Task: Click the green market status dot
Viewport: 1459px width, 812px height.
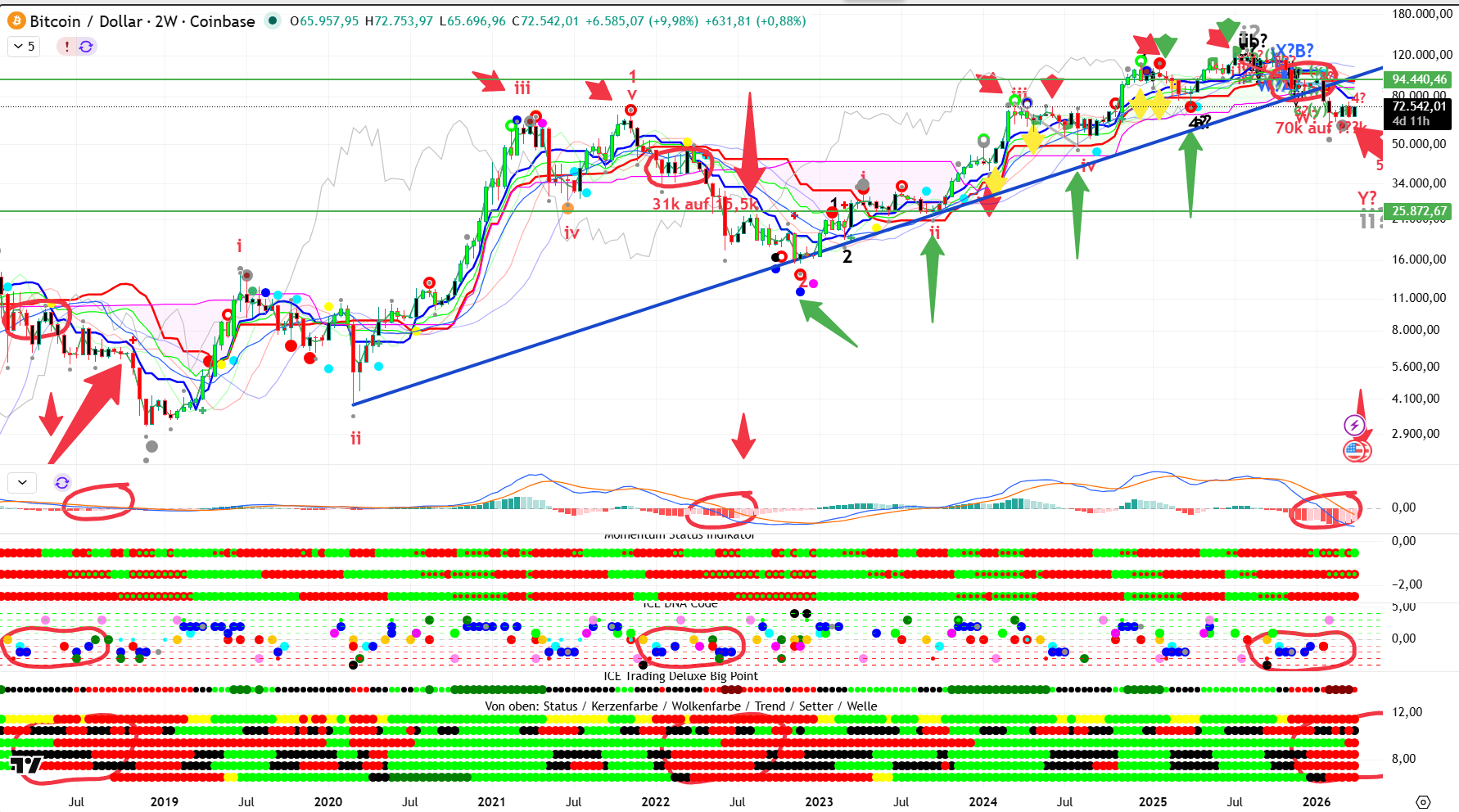Action: (x=273, y=21)
